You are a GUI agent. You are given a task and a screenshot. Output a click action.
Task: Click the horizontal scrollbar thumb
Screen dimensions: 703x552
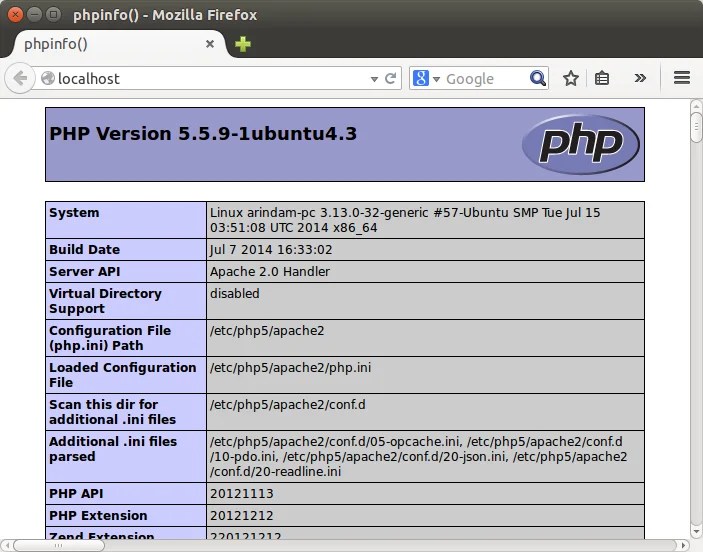click(59, 546)
